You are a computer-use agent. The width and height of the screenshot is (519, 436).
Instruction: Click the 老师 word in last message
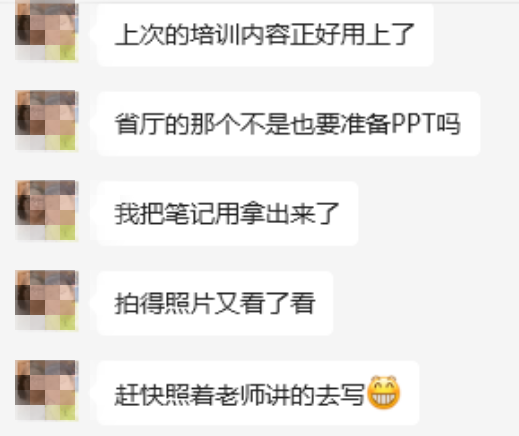pos(239,395)
